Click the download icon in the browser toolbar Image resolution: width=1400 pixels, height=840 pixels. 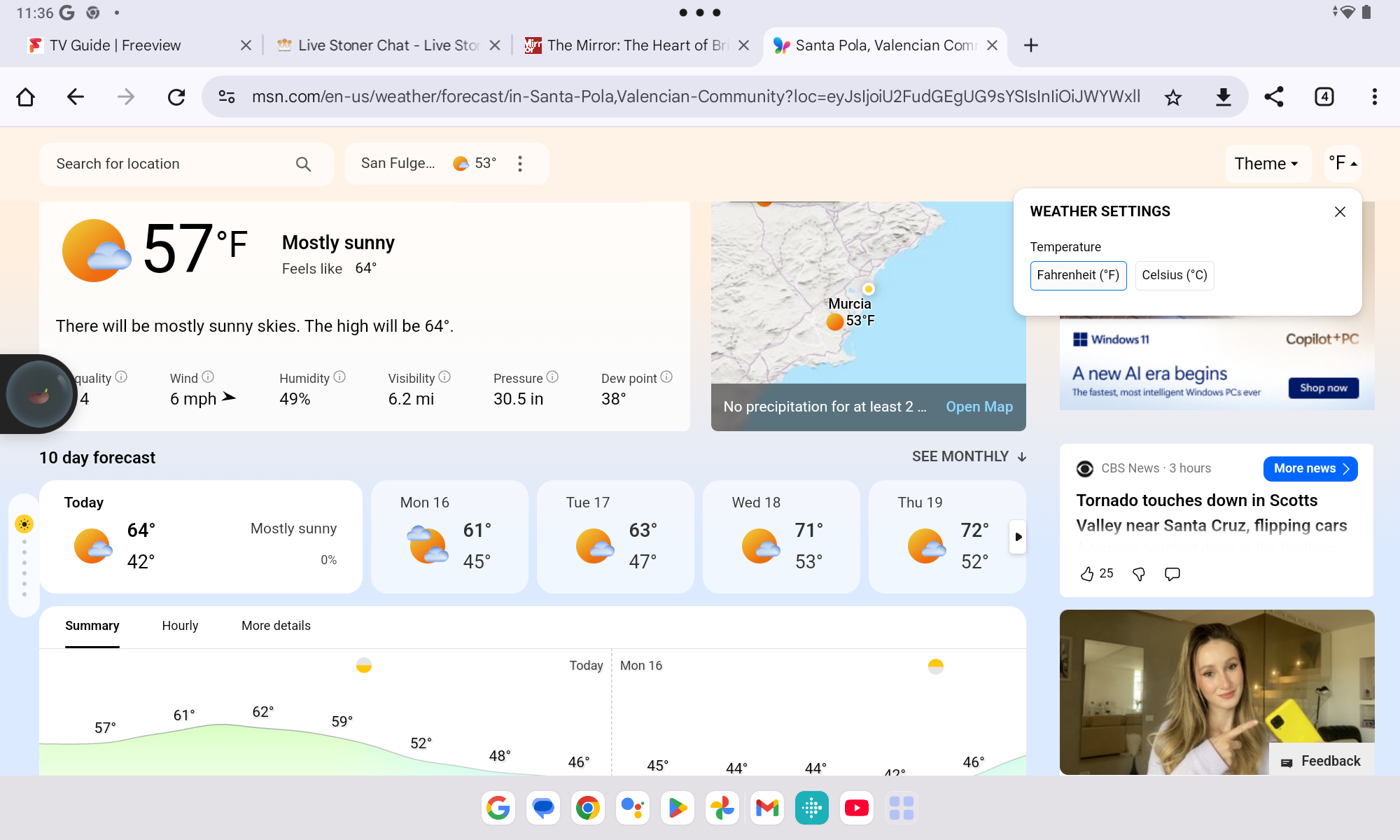pos(1223,96)
